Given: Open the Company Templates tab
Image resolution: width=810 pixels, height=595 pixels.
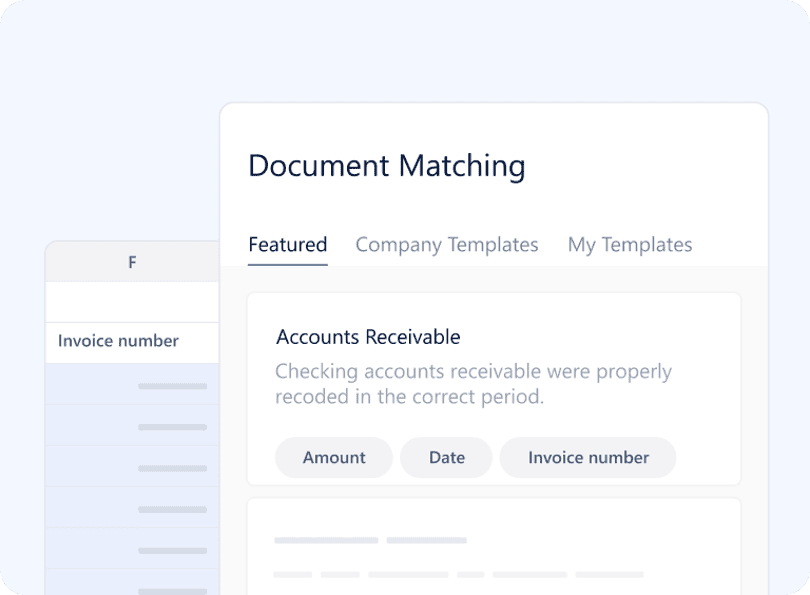Looking at the screenshot, I should (x=447, y=244).
